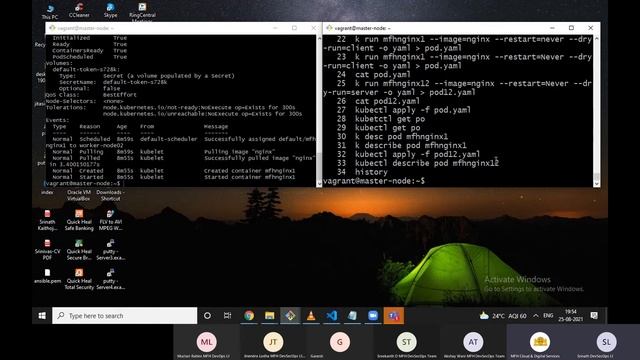Launch Skype from the desktop

(x=110, y=11)
